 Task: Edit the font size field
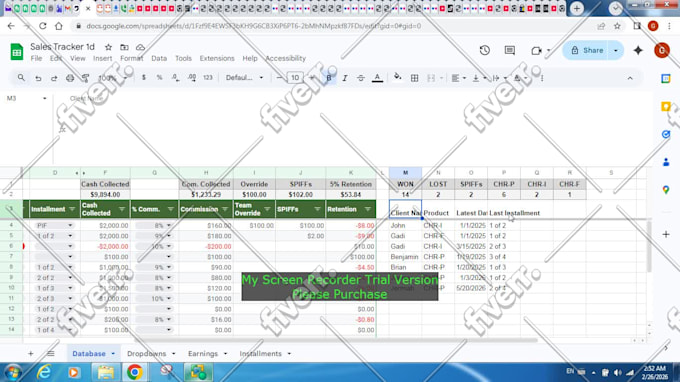(x=295, y=78)
